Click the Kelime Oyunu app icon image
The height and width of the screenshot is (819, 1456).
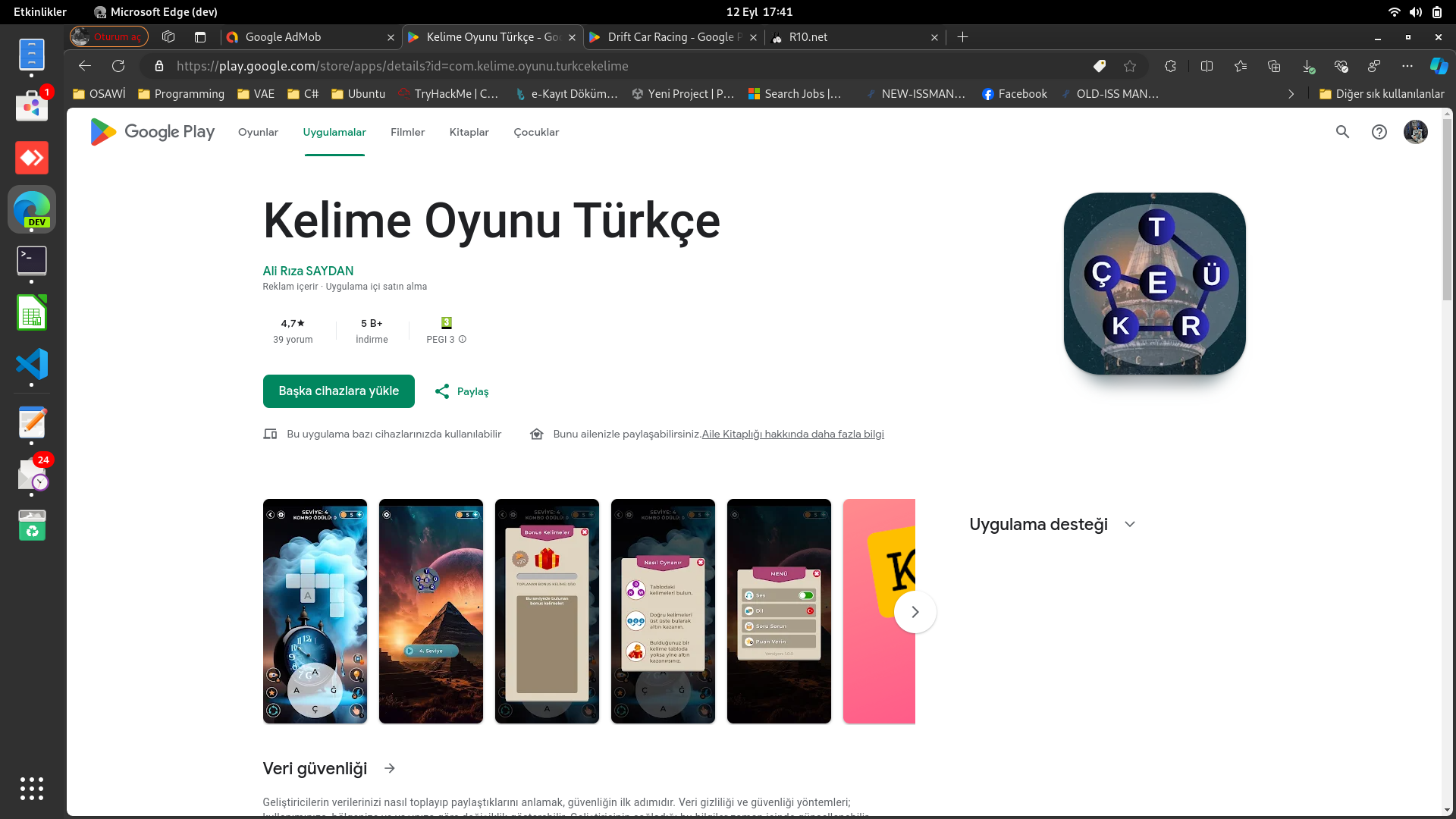tap(1155, 284)
